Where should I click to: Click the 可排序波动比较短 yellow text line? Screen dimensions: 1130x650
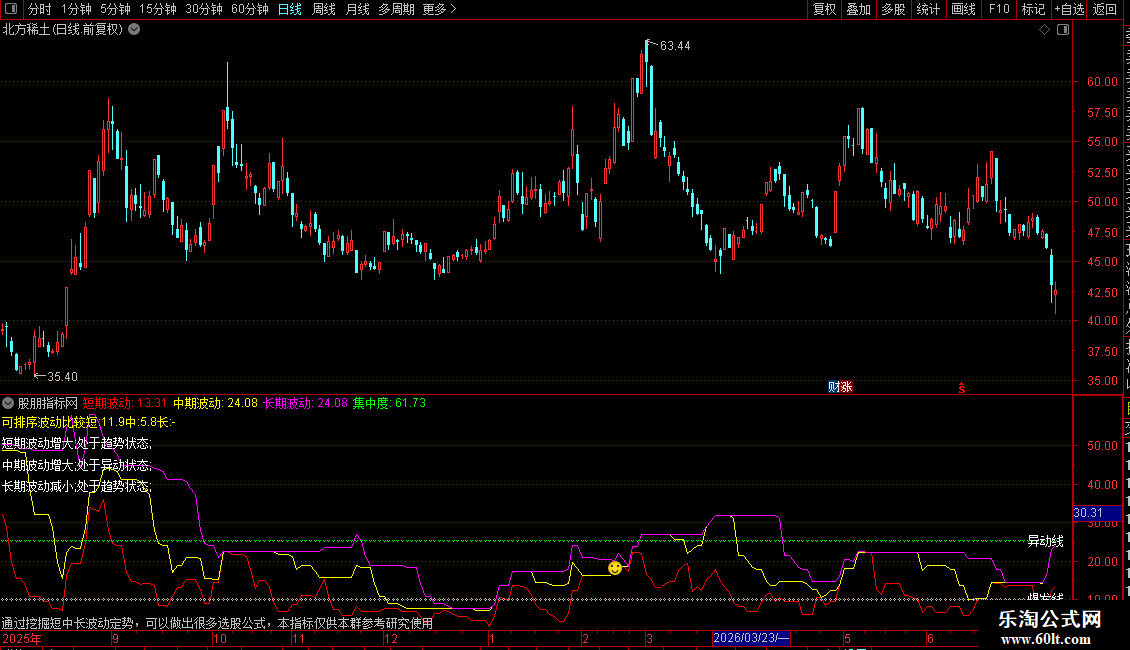[x=89, y=422]
